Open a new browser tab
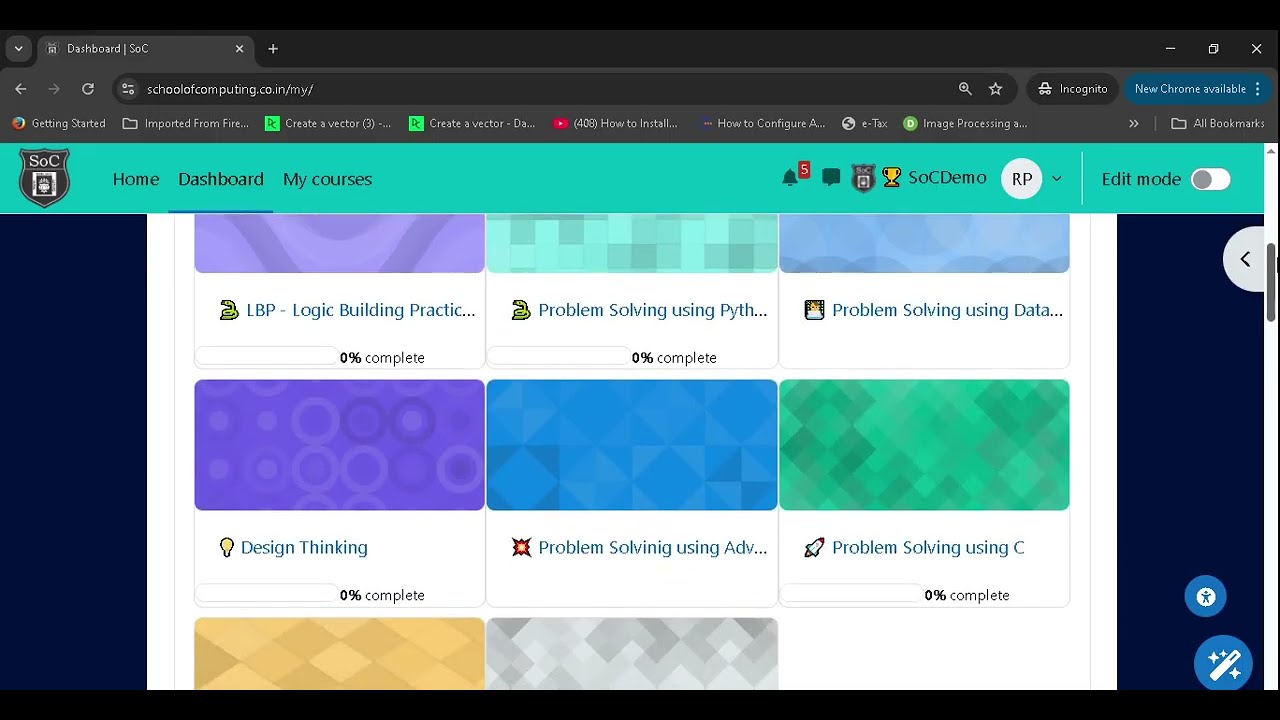1280x720 pixels. [x=273, y=48]
